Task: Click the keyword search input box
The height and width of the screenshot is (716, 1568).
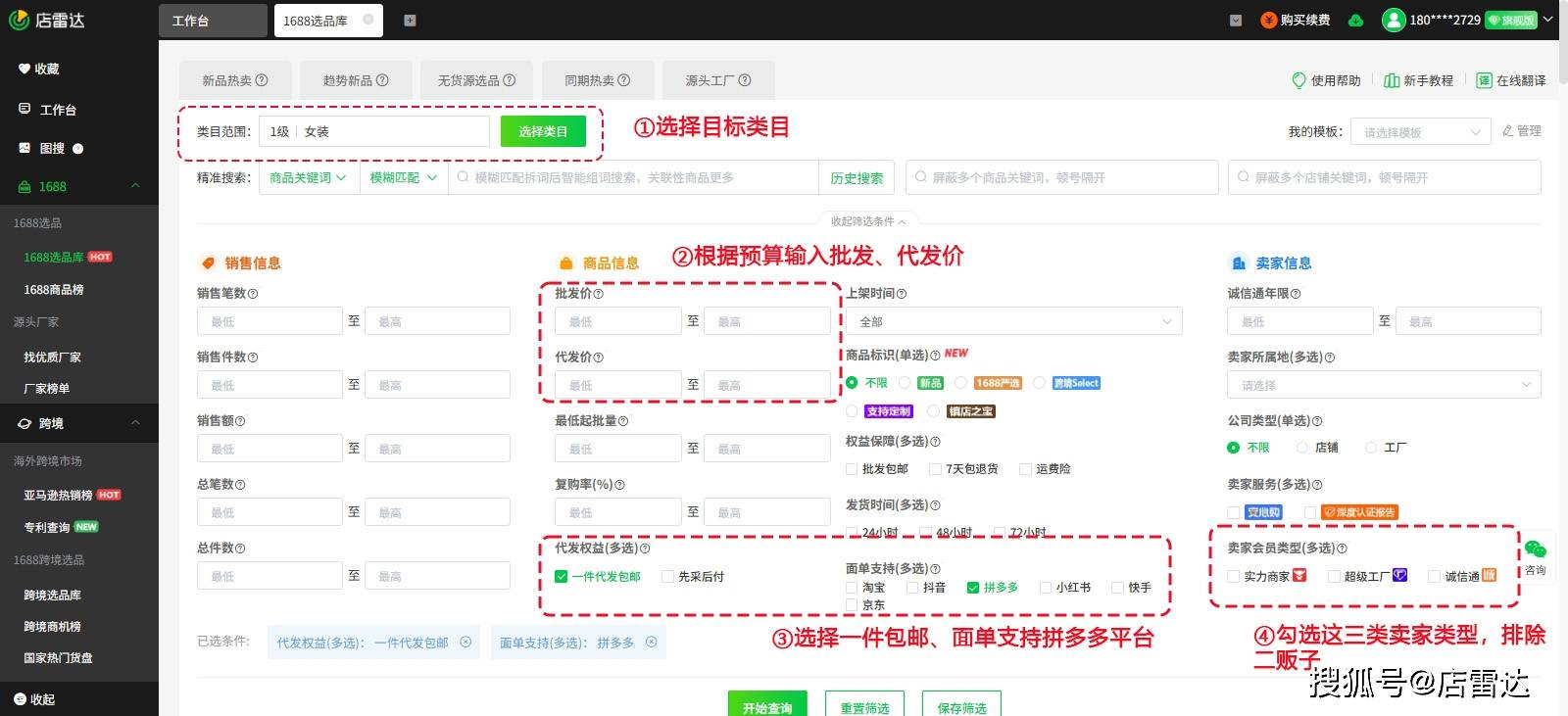Action: coord(634,177)
